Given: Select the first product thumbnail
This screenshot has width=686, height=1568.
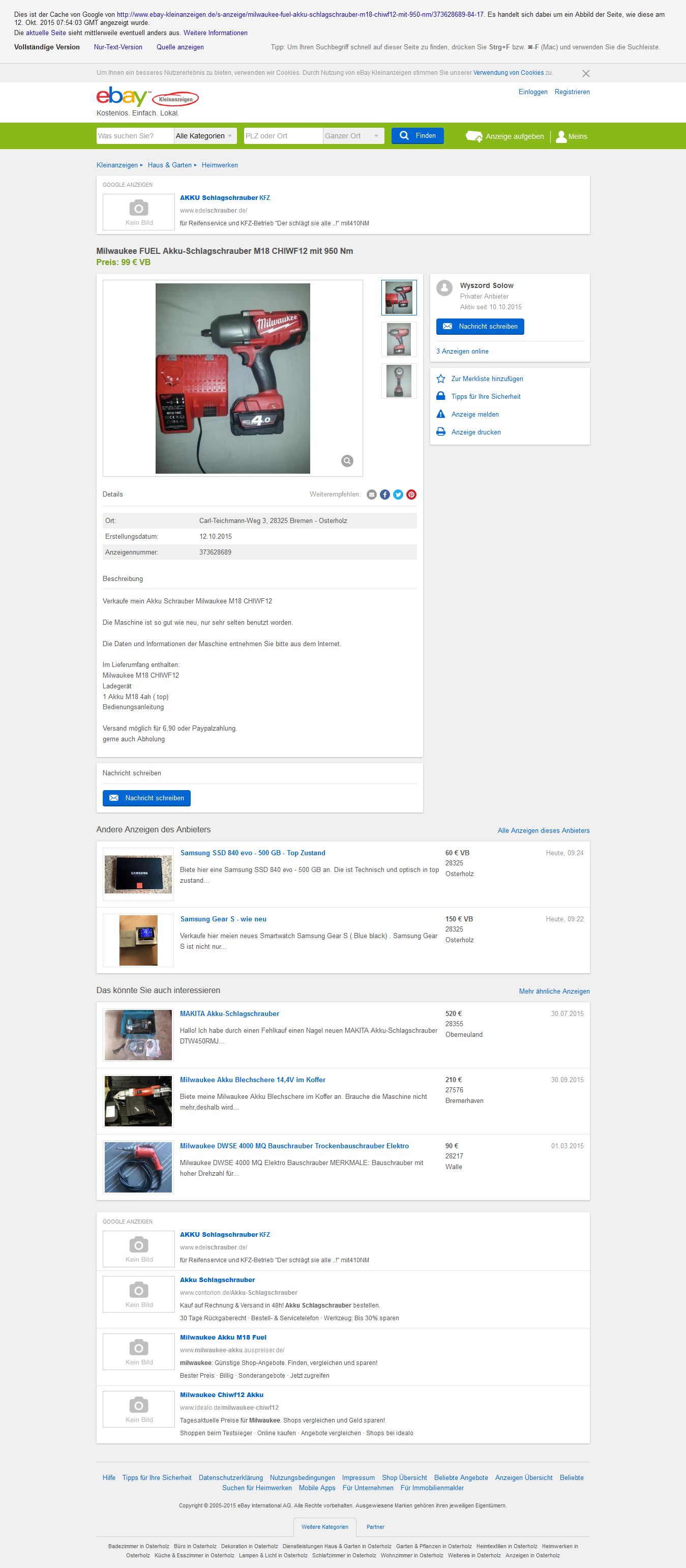Looking at the screenshot, I should point(399,297).
